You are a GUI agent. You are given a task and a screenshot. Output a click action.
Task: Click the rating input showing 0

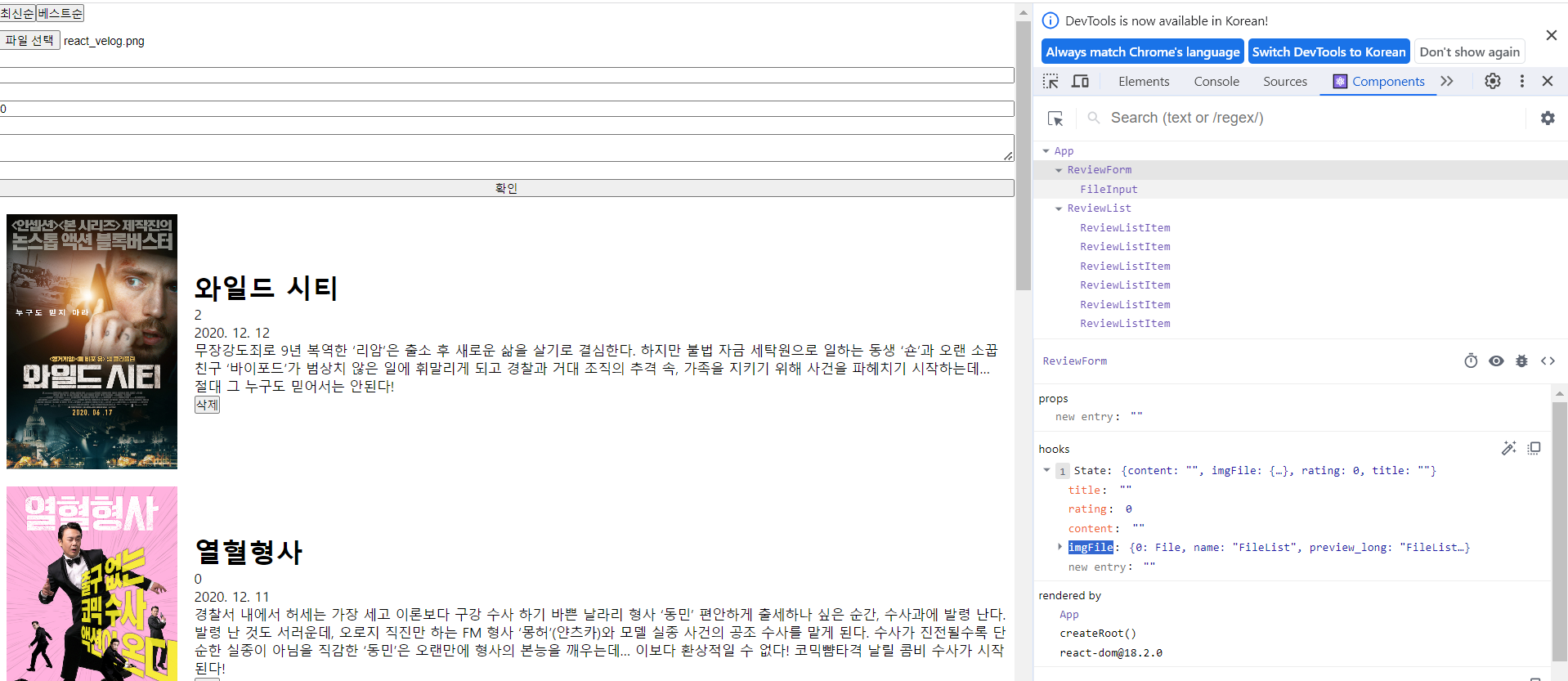[507, 109]
